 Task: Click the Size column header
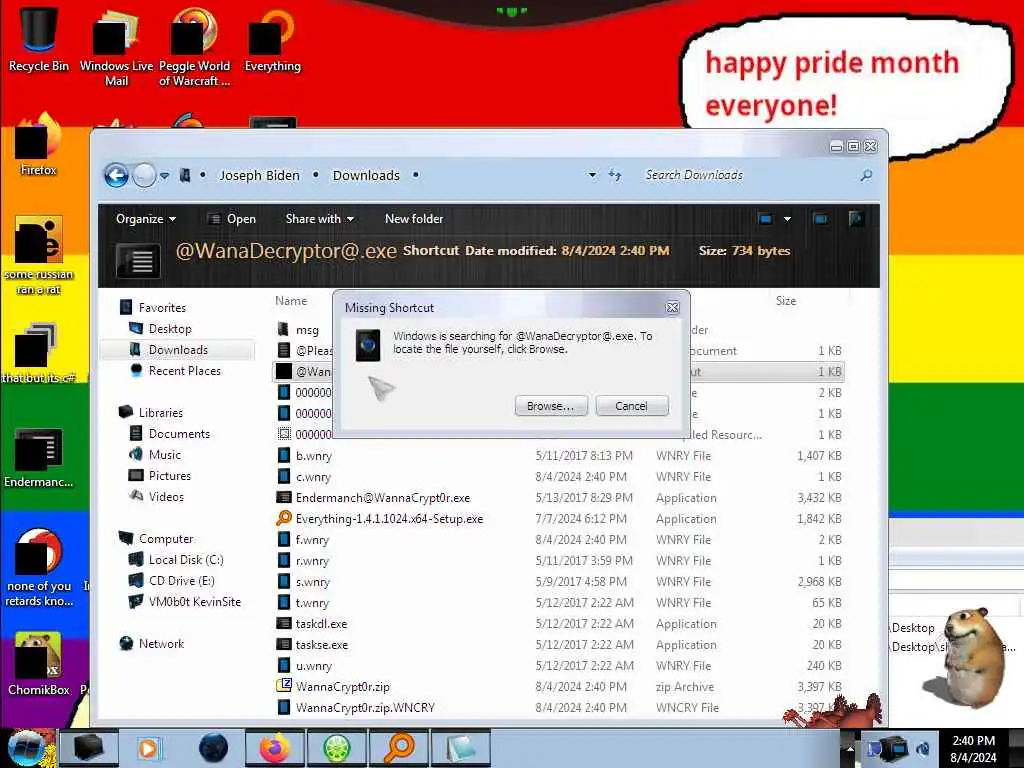(786, 301)
